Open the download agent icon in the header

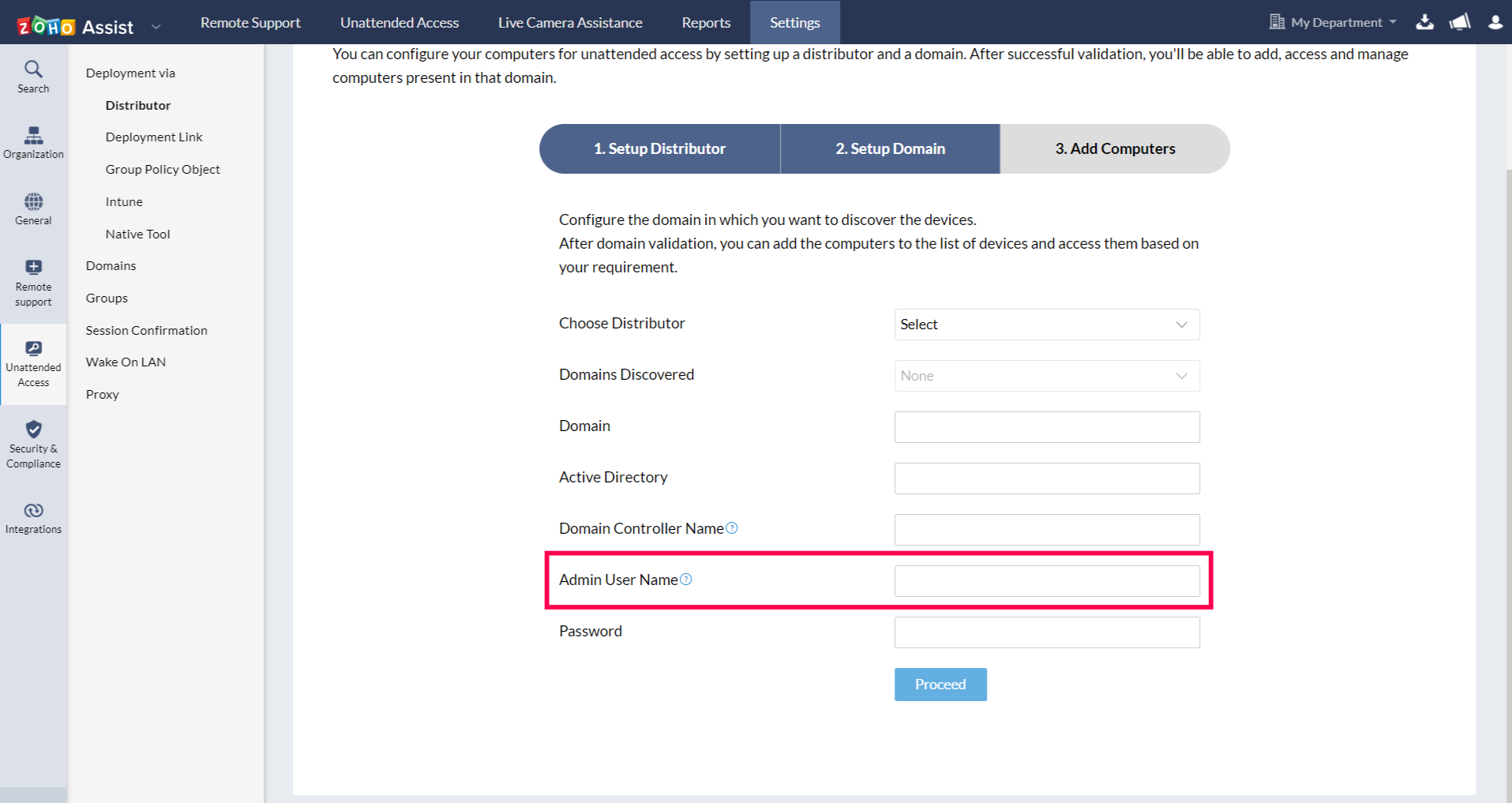[x=1425, y=22]
